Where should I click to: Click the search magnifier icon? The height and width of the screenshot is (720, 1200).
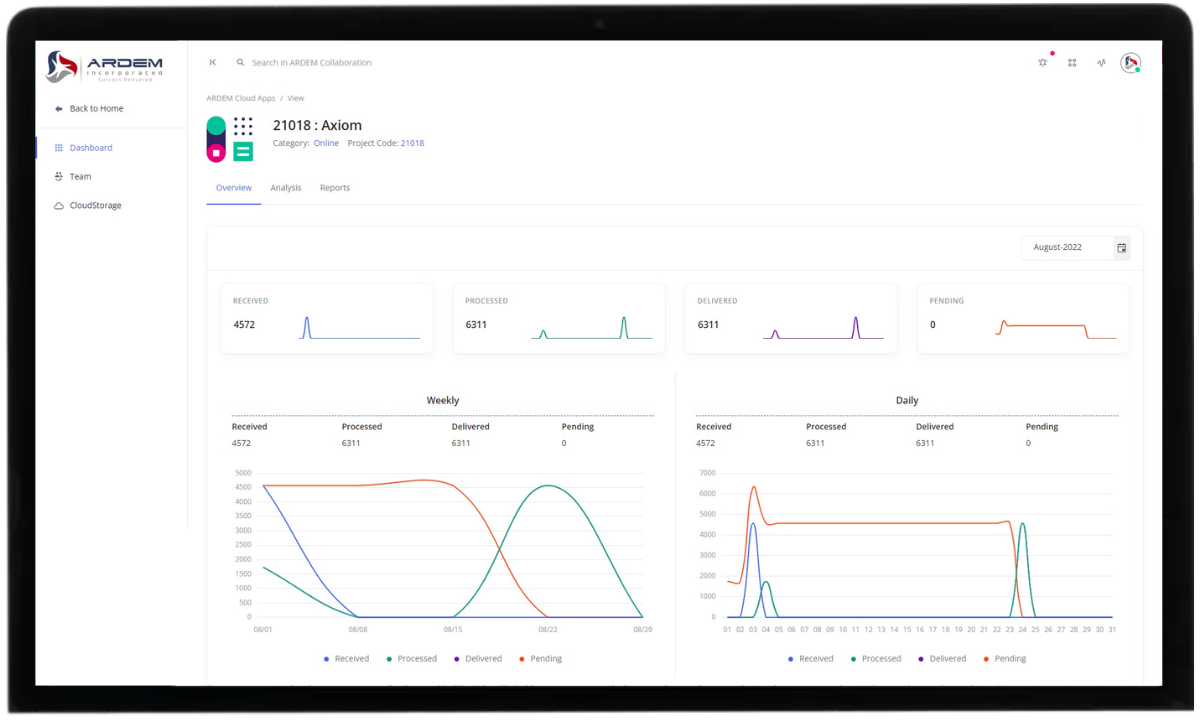pos(240,62)
